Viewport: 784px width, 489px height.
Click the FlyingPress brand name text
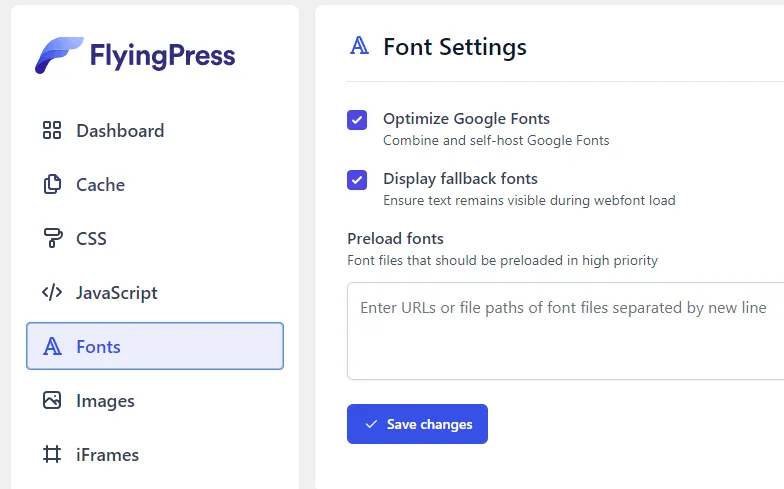(x=162, y=55)
